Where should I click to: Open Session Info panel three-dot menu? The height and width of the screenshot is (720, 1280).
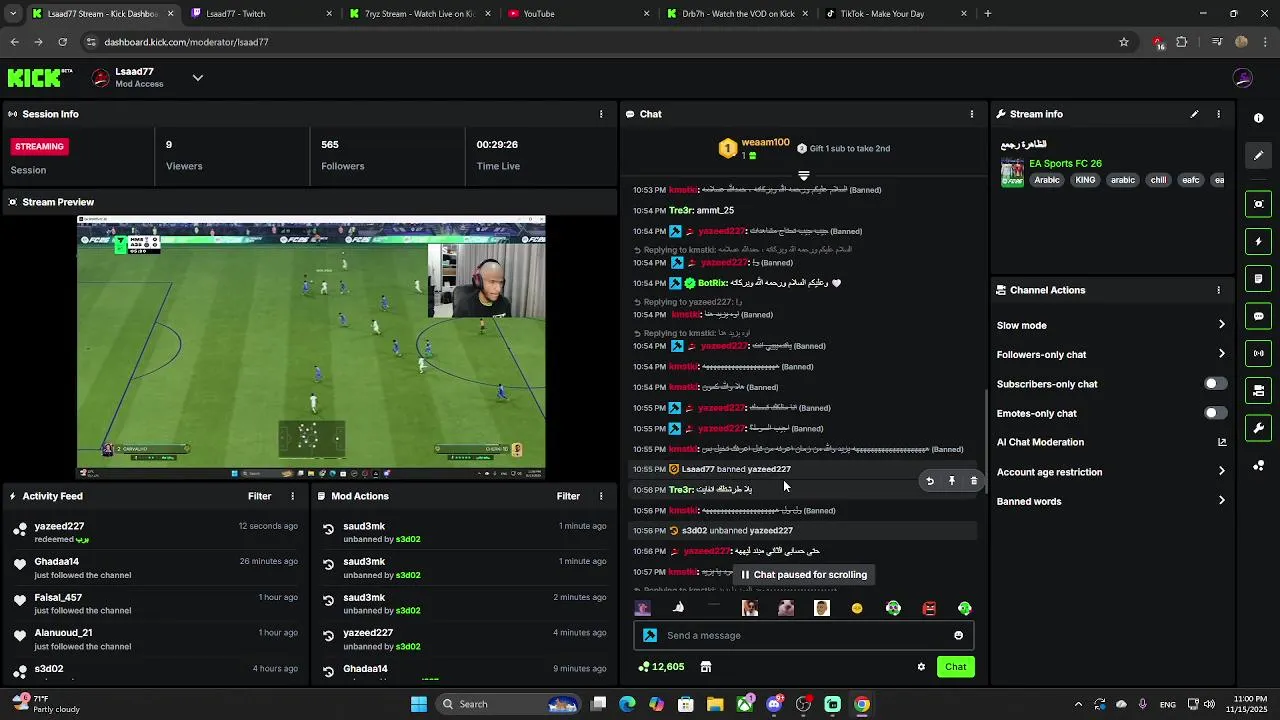601,114
